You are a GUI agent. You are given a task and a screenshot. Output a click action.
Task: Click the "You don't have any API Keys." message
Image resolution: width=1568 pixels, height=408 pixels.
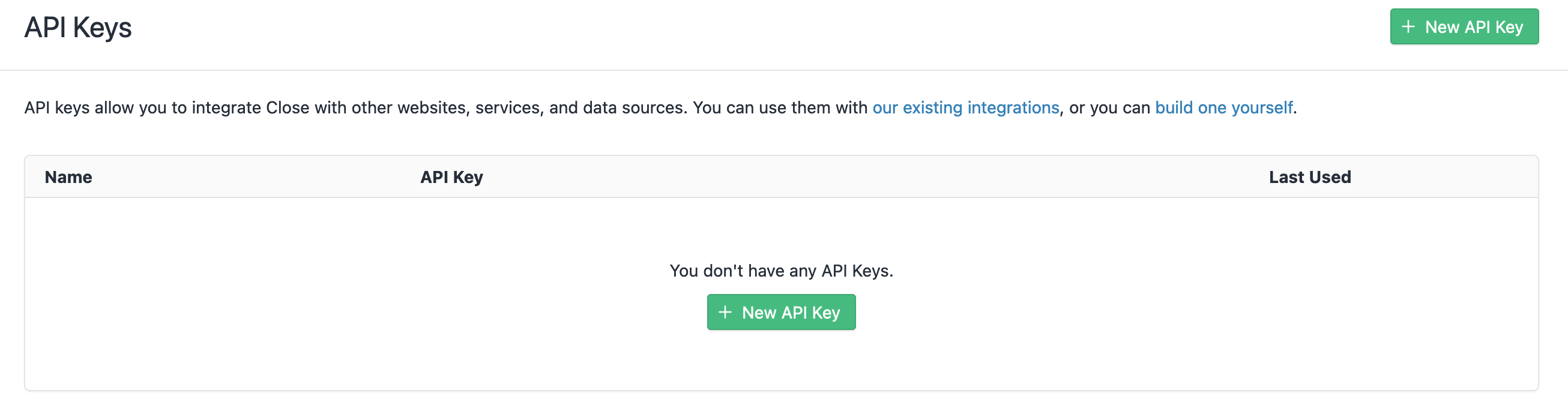[x=782, y=271]
